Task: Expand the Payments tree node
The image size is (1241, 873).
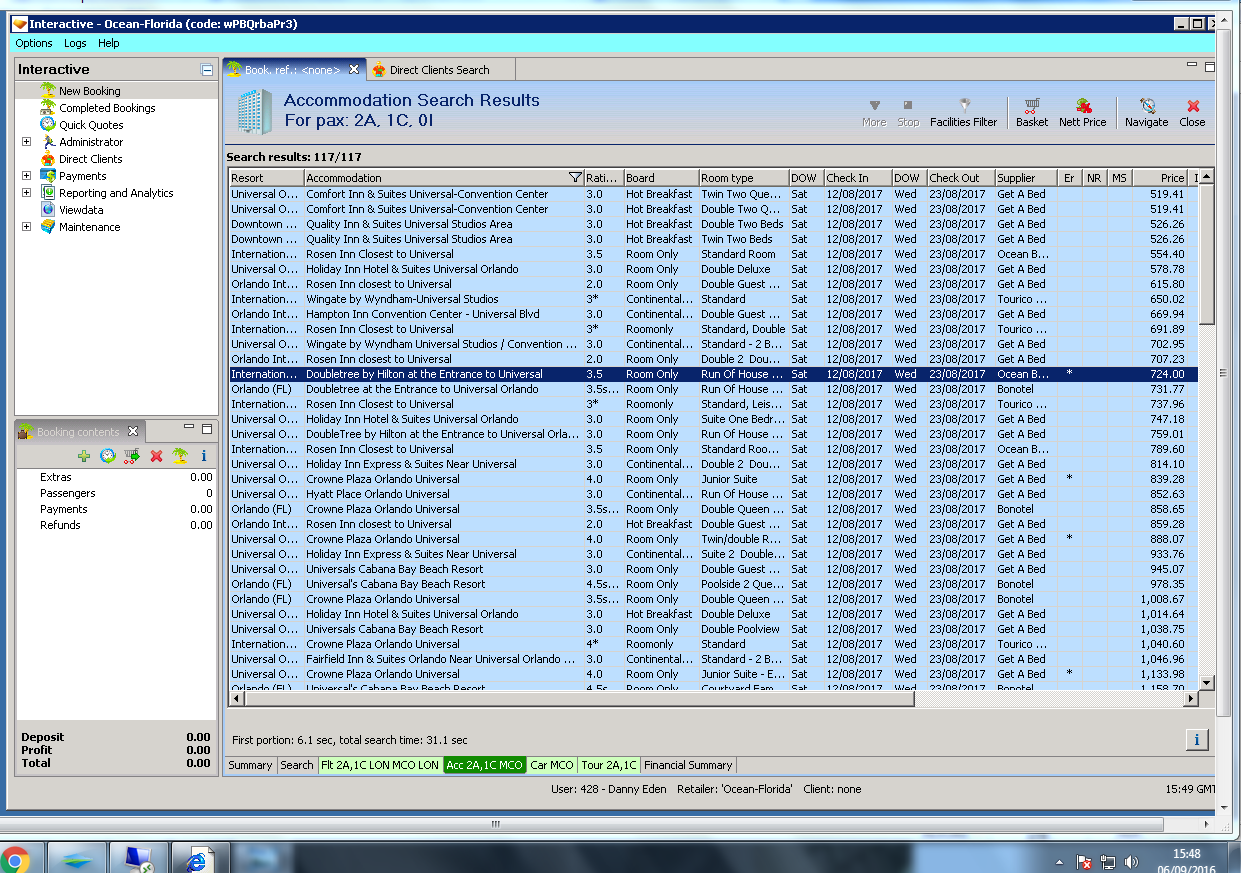Action: (x=27, y=176)
